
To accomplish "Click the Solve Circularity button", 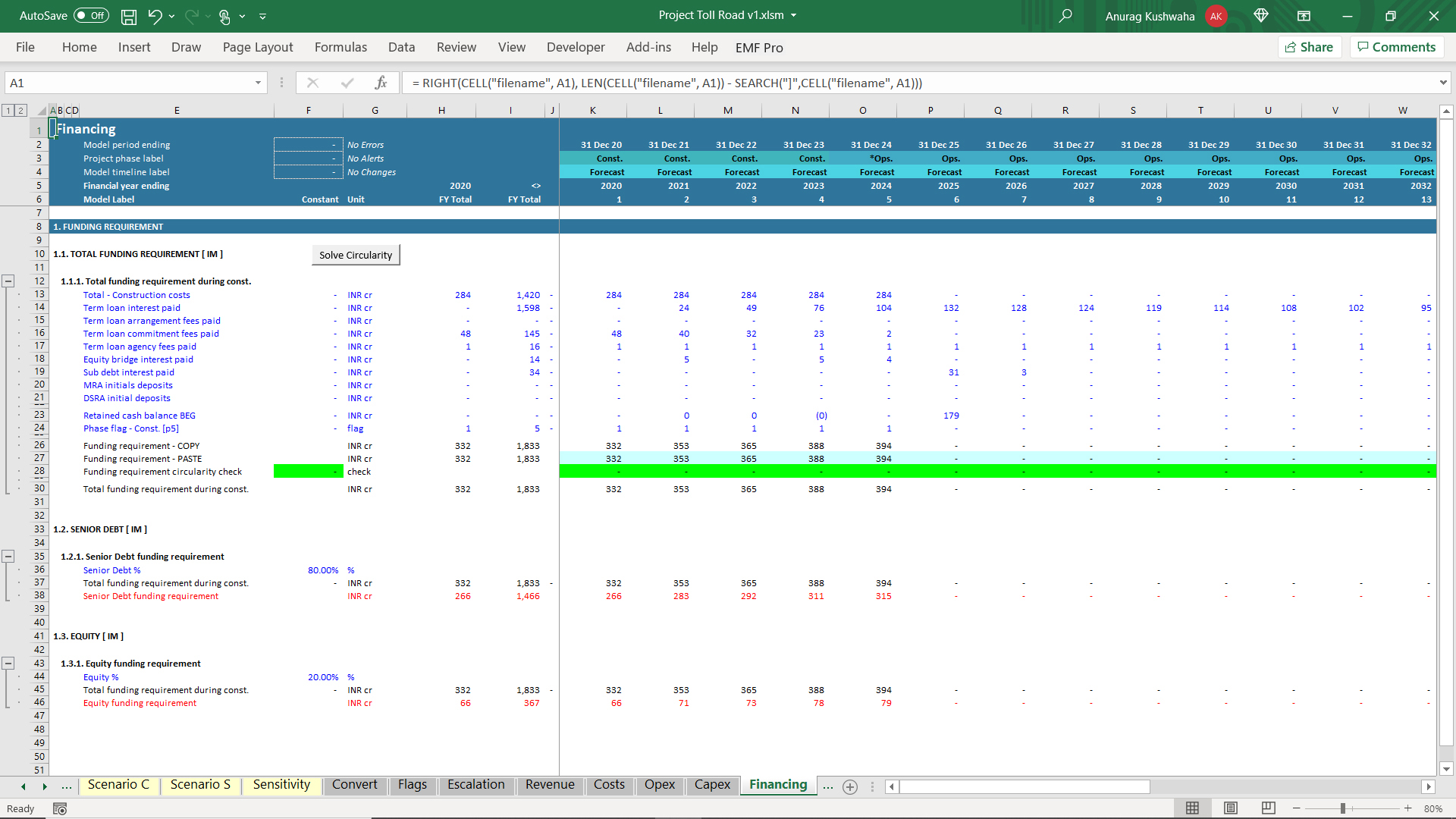I will (x=356, y=255).
